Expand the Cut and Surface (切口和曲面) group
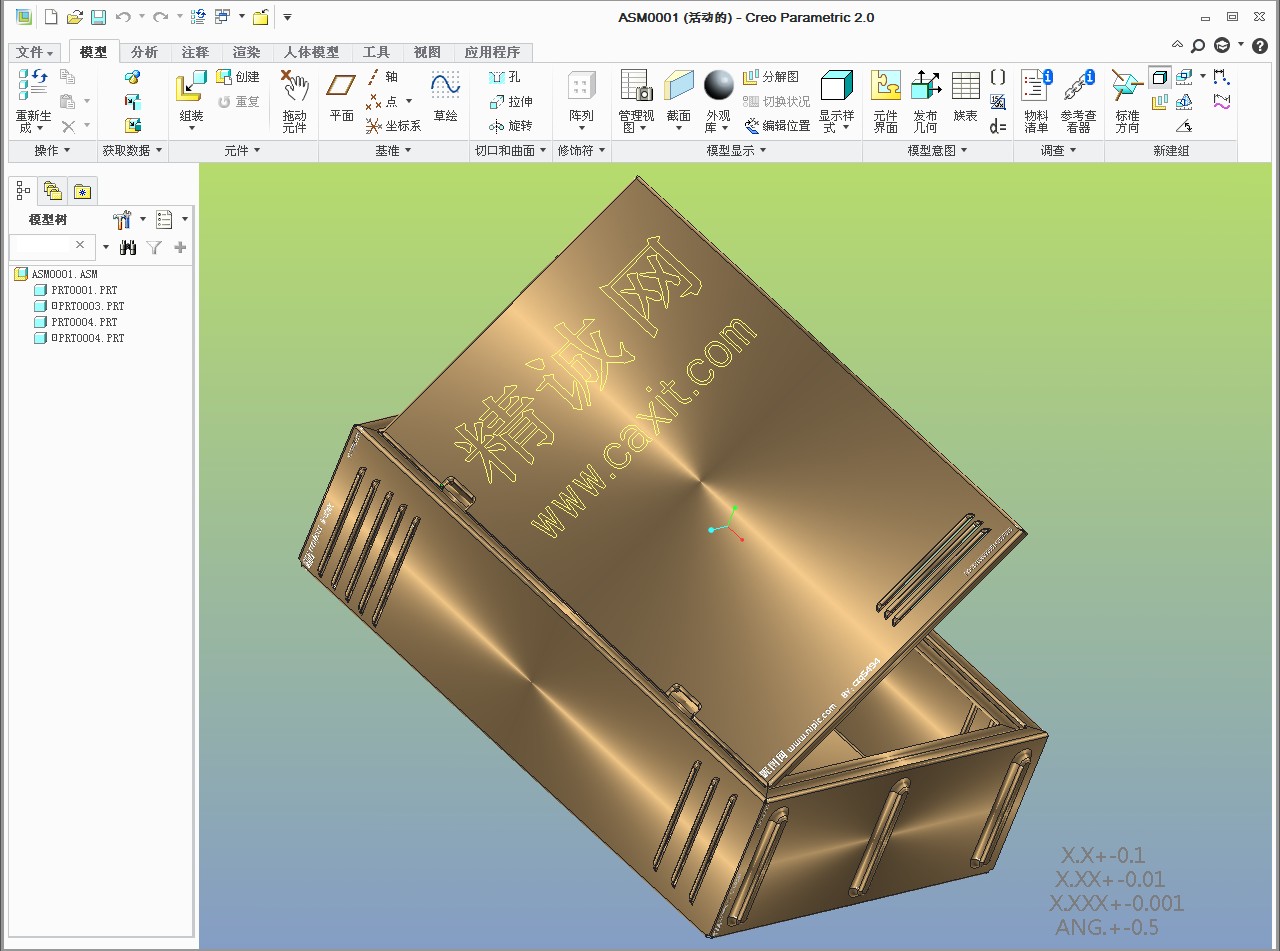The image size is (1280, 951). (511, 151)
